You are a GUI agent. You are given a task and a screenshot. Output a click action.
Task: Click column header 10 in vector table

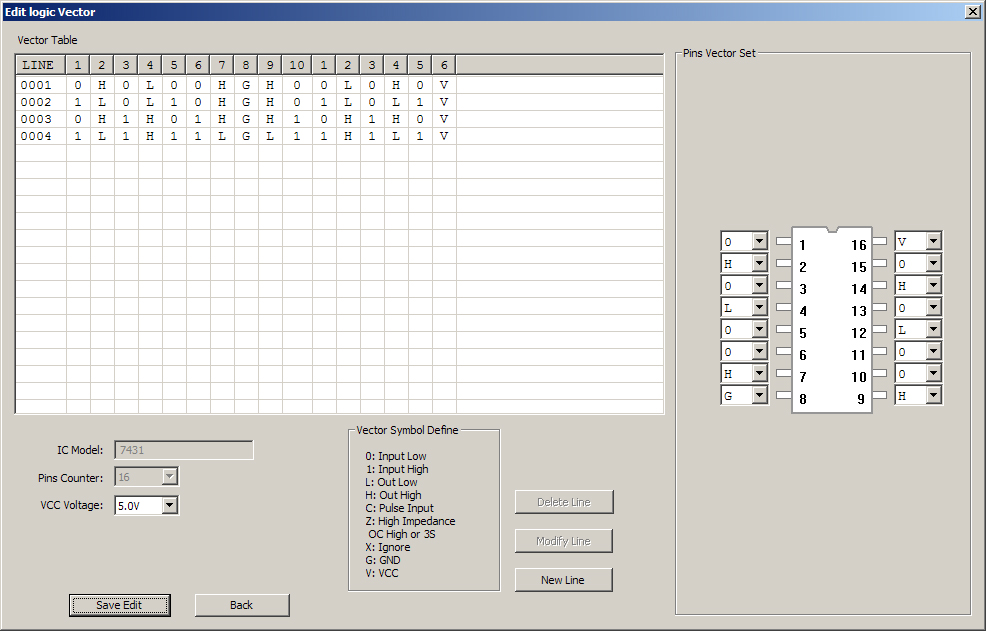(297, 65)
